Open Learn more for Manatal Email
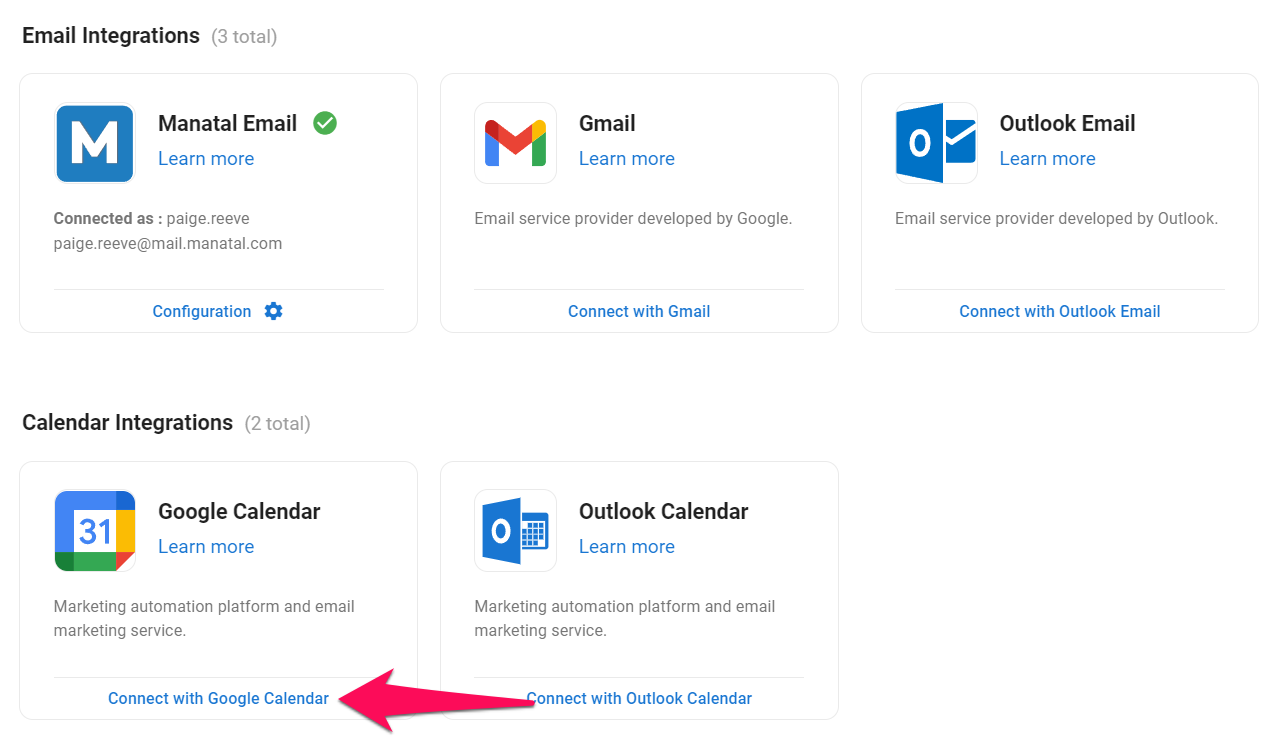The width and height of the screenshot is (1278, 746). pyautogui.click(x=206, y=158)
